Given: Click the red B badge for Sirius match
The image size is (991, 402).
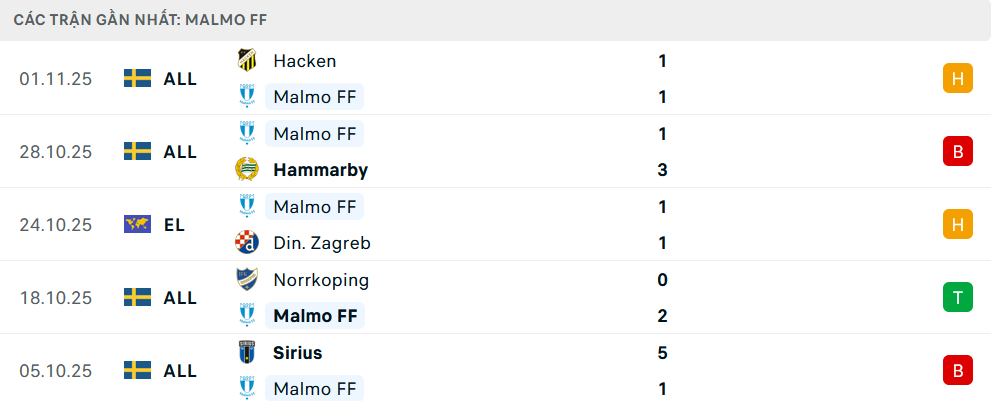Looking at the screenshot, I should [x=957, y=370].
